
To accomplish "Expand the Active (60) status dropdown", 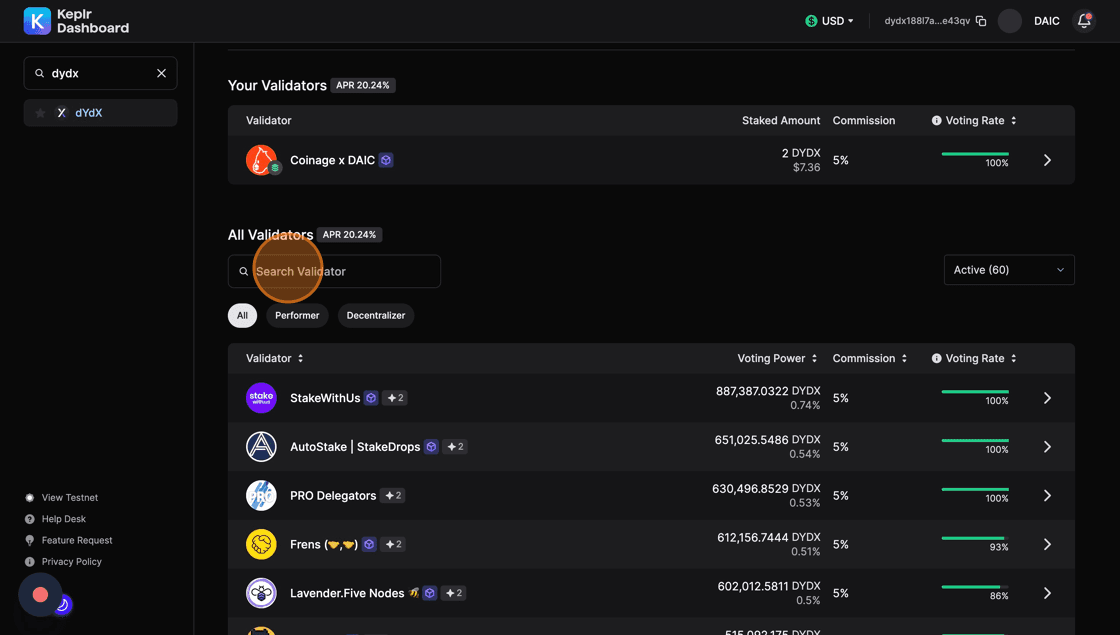I will pos(1009,270).
